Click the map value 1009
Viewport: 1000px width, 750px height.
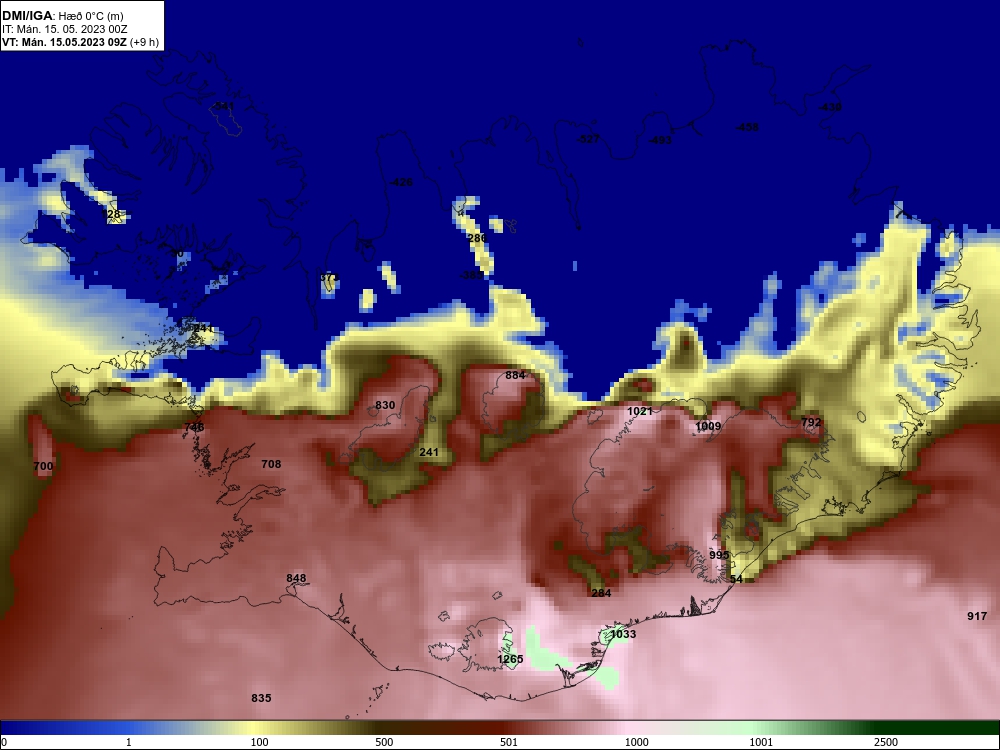point(708,426)
